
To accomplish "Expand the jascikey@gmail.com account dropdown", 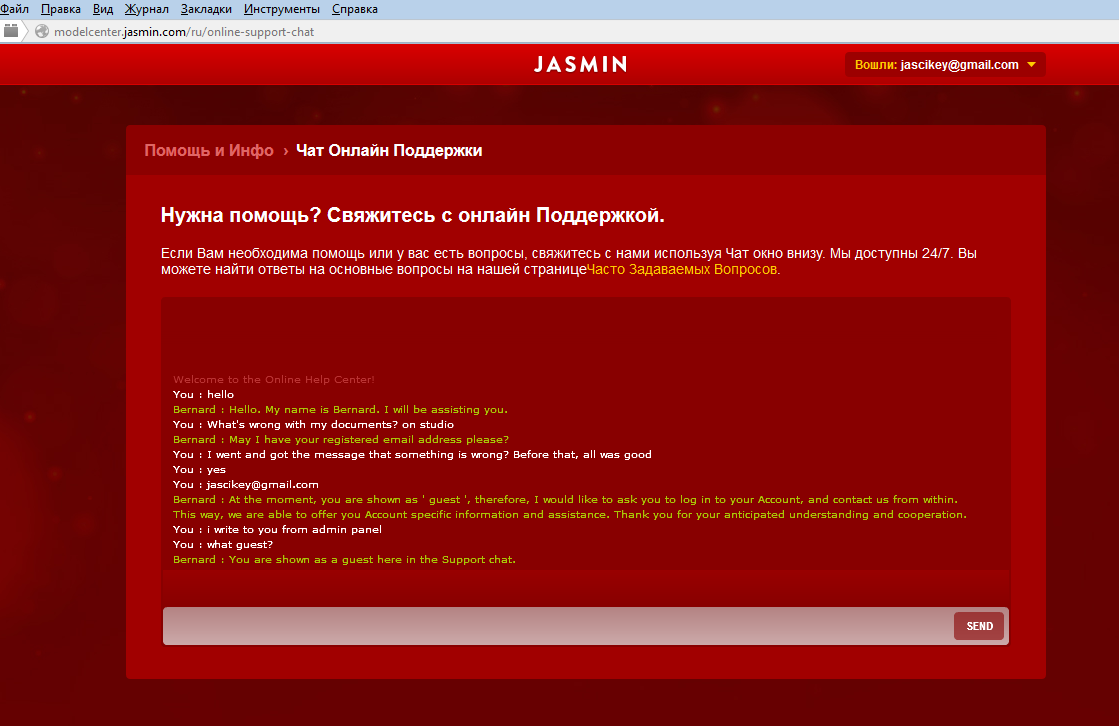I will coord(945,65).
